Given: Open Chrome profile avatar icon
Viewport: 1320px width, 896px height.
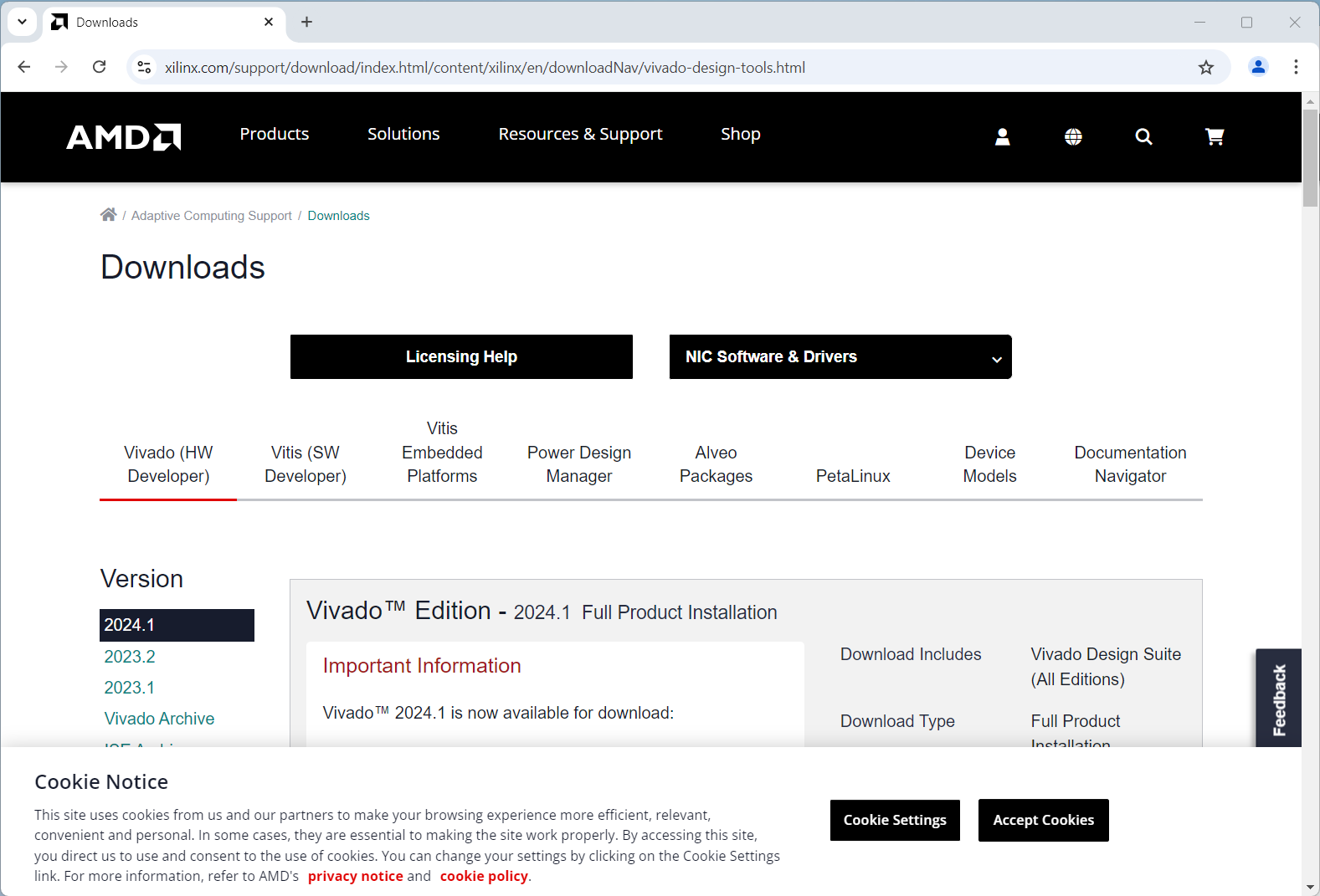Looking at the screenshot, I should click(1257, 67).
